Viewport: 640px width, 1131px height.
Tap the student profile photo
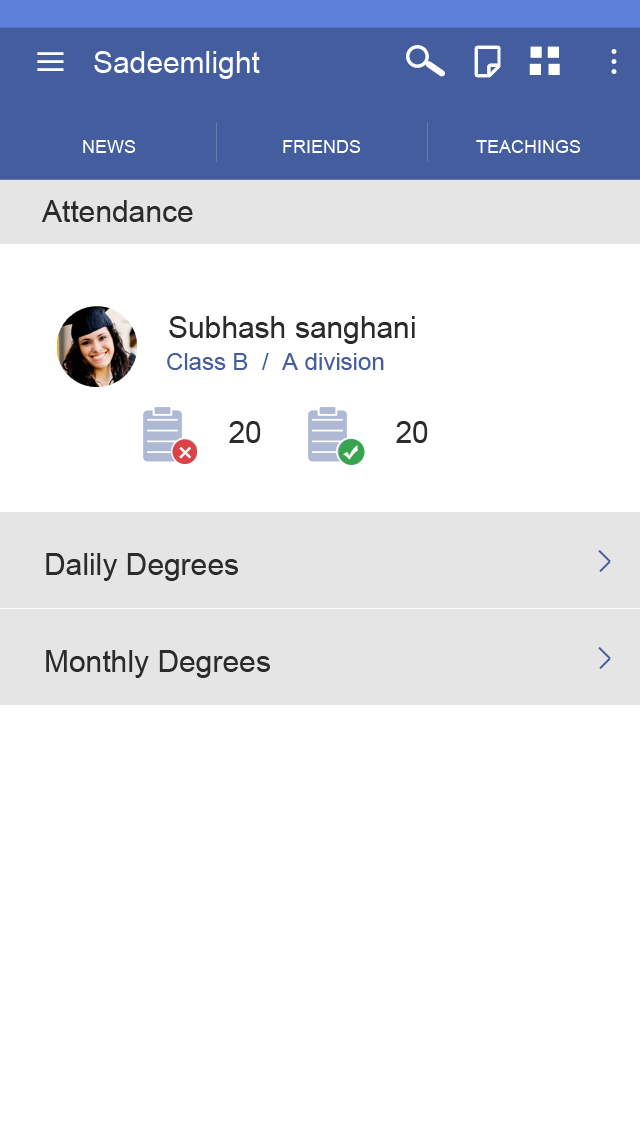tap(97, 347)
